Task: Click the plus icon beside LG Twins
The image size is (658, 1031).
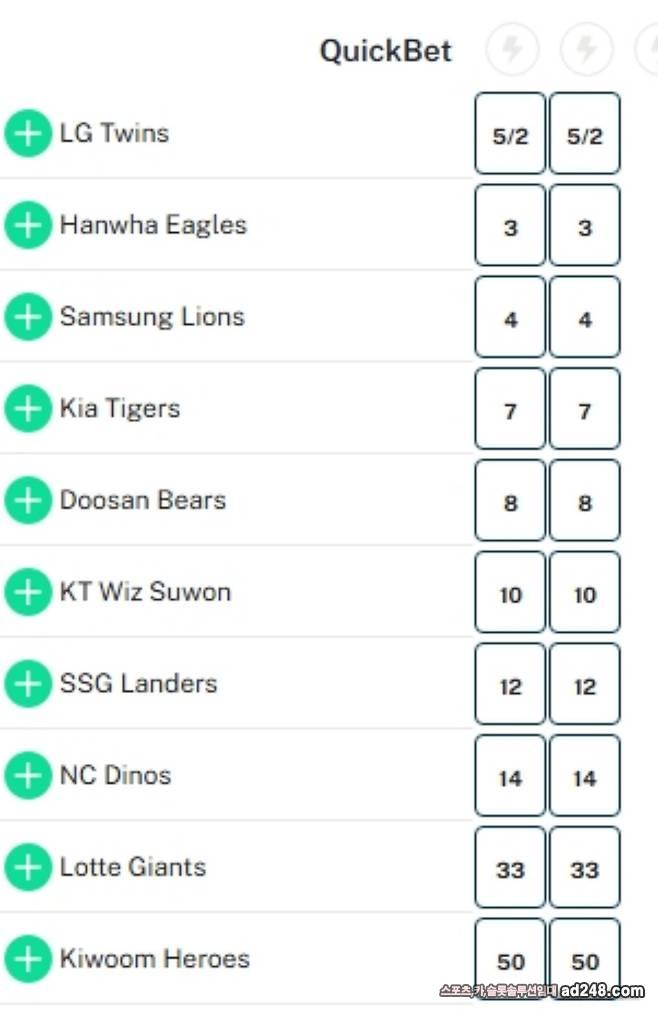Action: pyautogui.click(x=28, y=134)
